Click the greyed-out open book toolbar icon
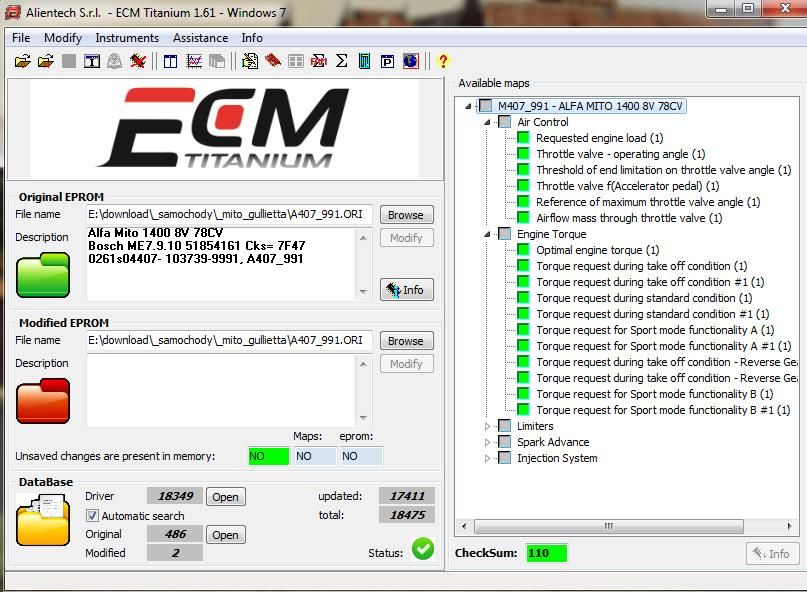Image resolution: width=807 pixels, height=592 pixels. click(x=114, y=61)
